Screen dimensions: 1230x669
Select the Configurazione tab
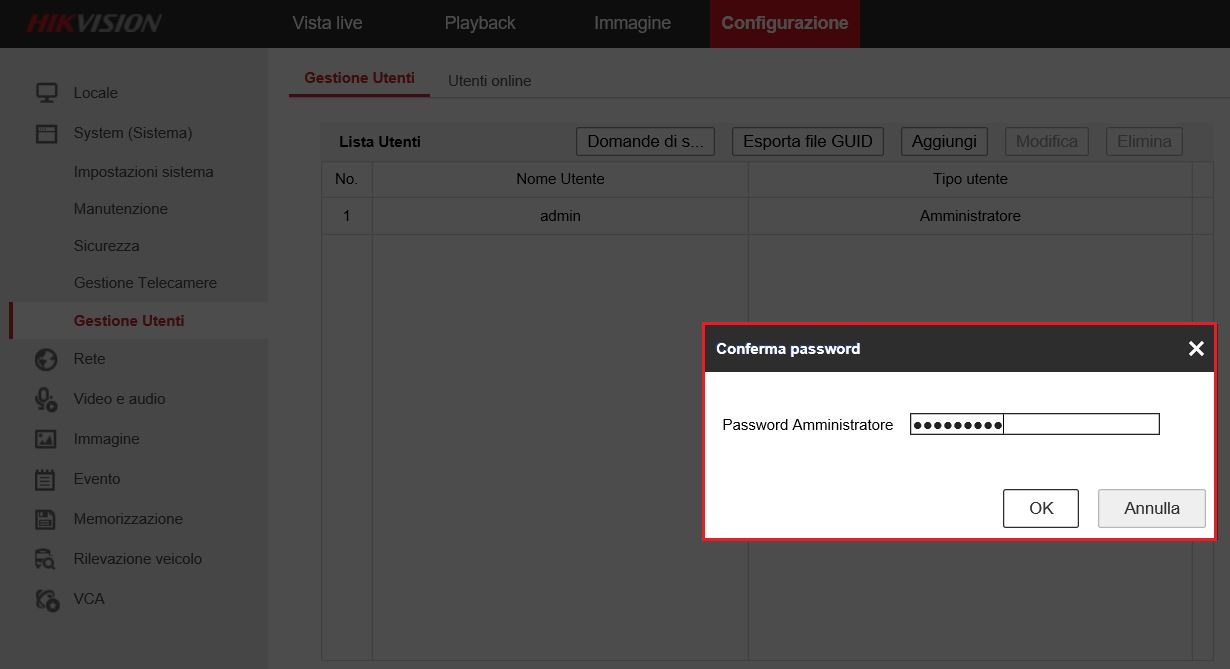(x=785, y=23)
